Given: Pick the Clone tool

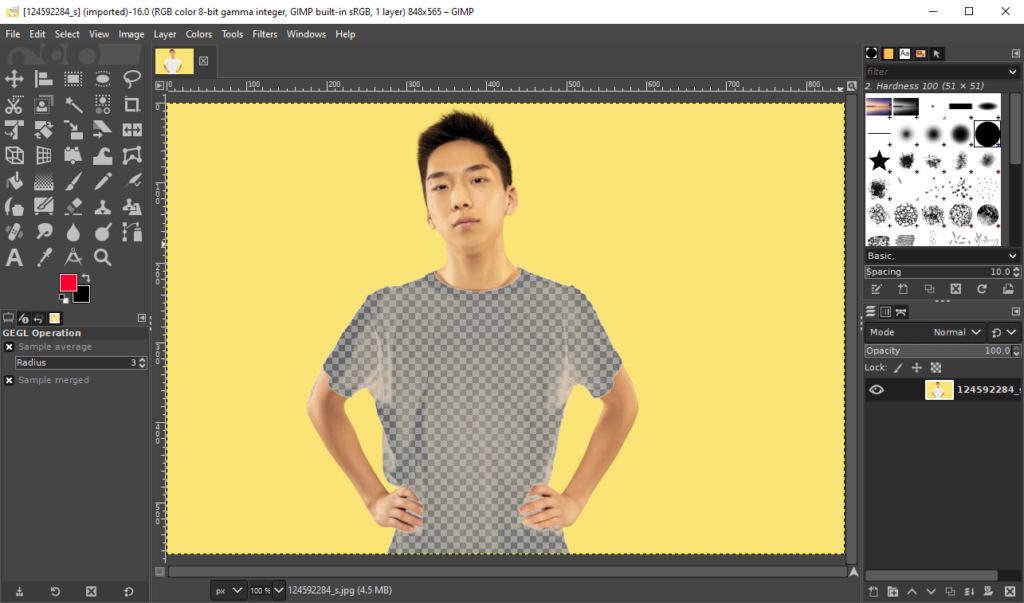Looking at the screenshot, I should [102, 206].
